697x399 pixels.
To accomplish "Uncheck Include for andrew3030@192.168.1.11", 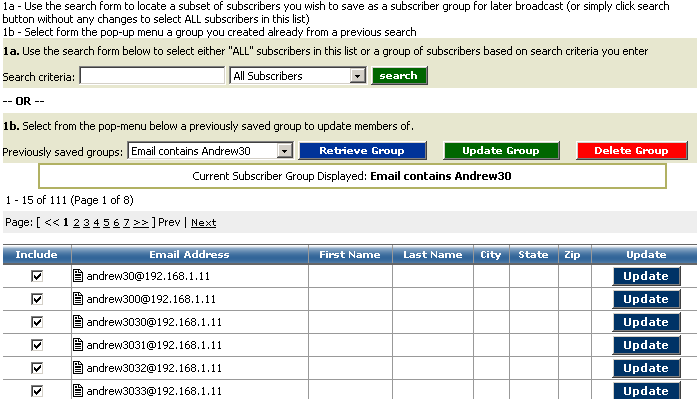I will 37,322.
